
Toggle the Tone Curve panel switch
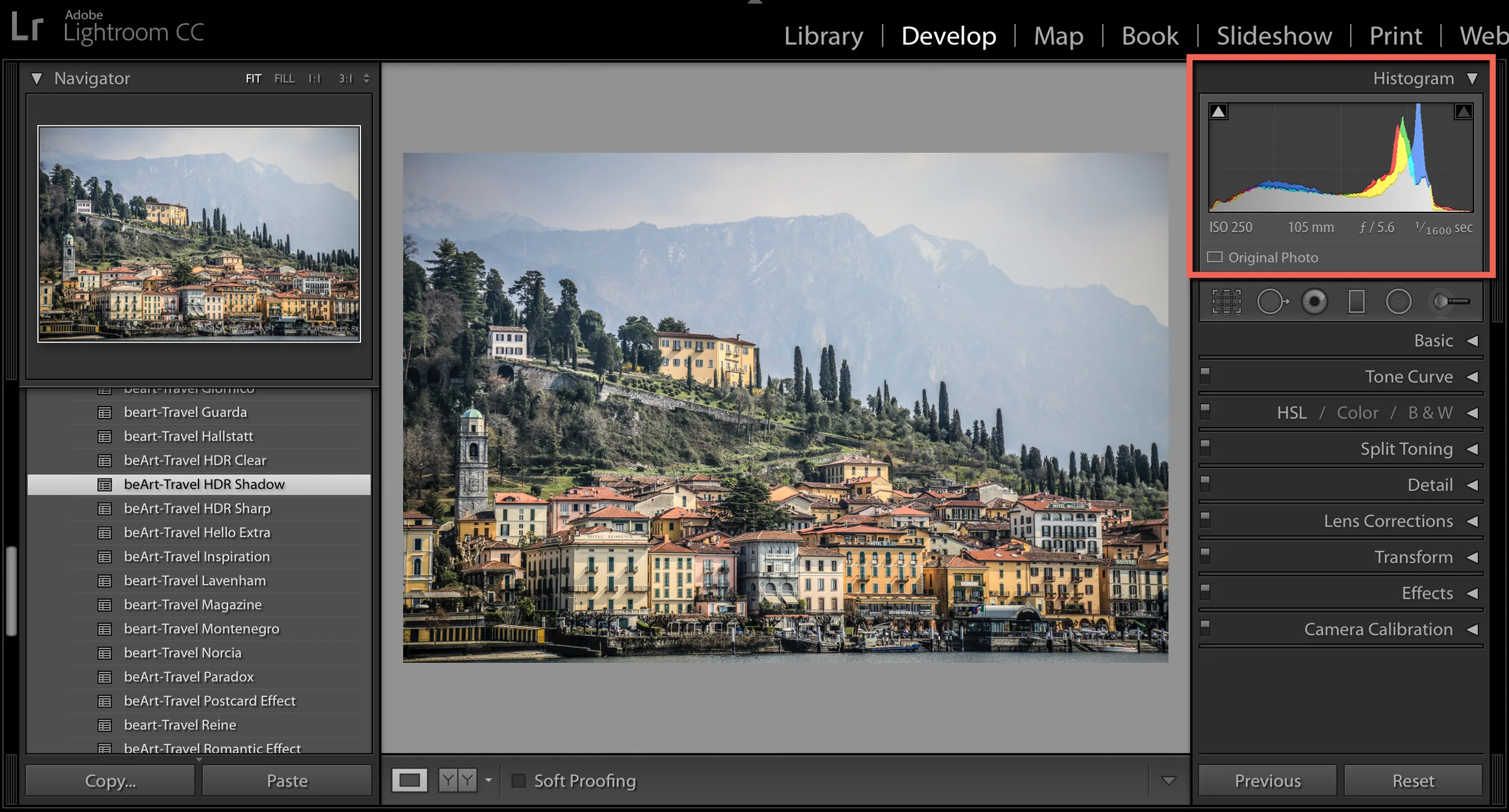[1205, 376]
